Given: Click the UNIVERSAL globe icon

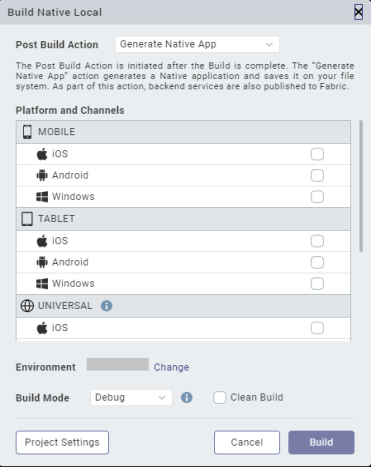Looking at the screenshot, I should (x=27, y=306).
